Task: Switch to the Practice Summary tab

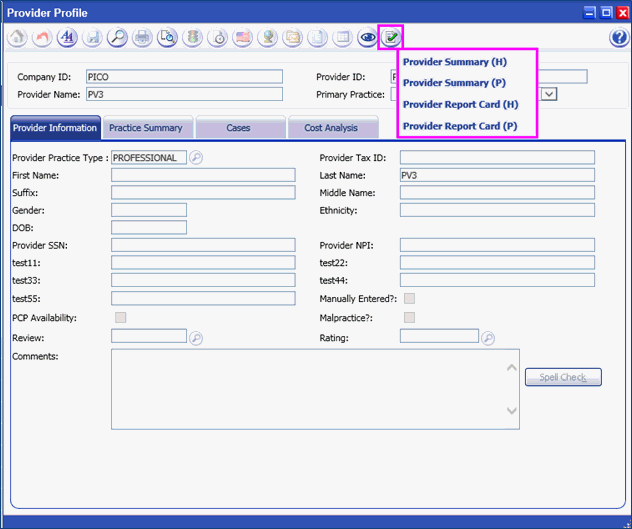Action: tap(146, 128)
